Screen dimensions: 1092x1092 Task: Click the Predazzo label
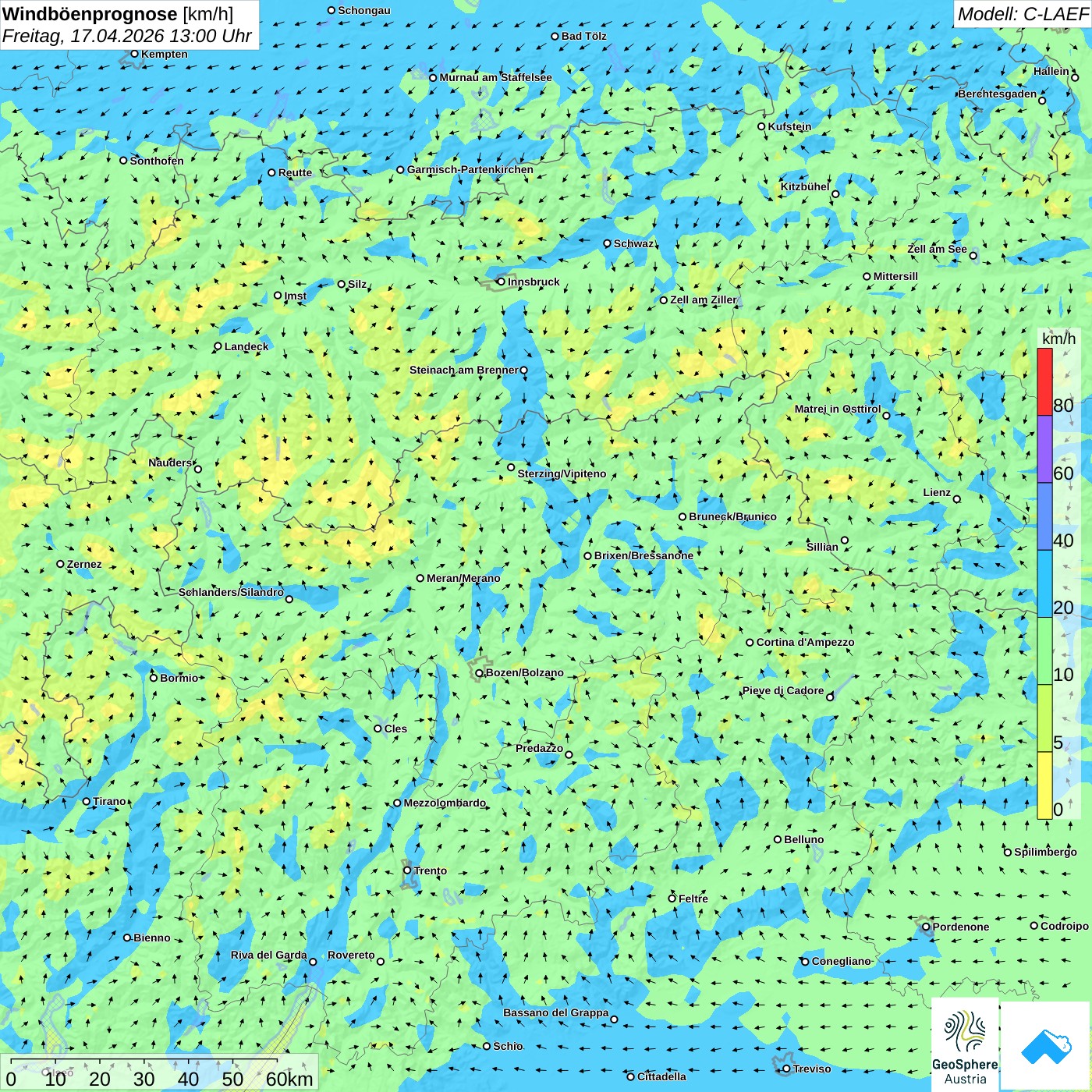[539, 748]
